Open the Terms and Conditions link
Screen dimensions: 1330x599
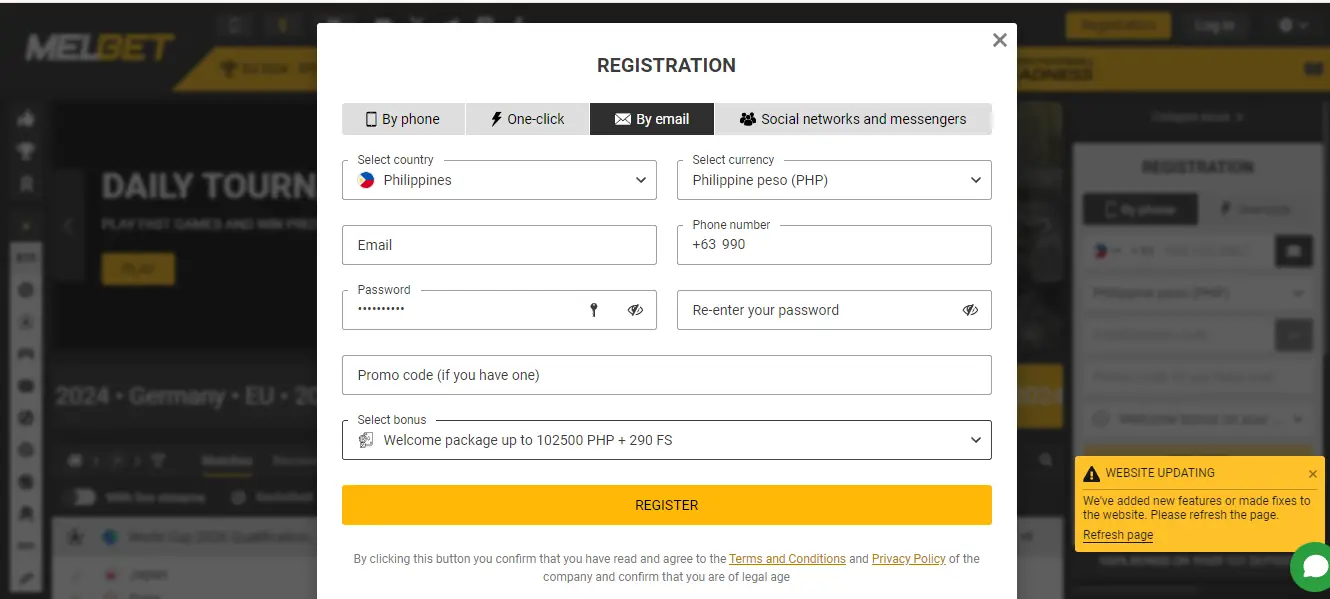coord(787,559)
